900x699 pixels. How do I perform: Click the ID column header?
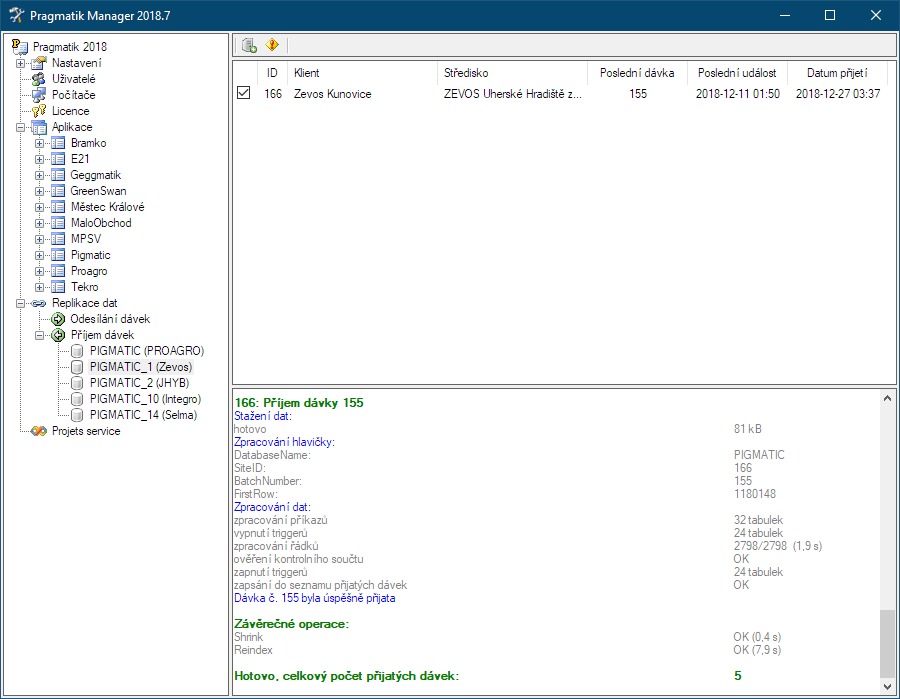(x=272, y=73)
